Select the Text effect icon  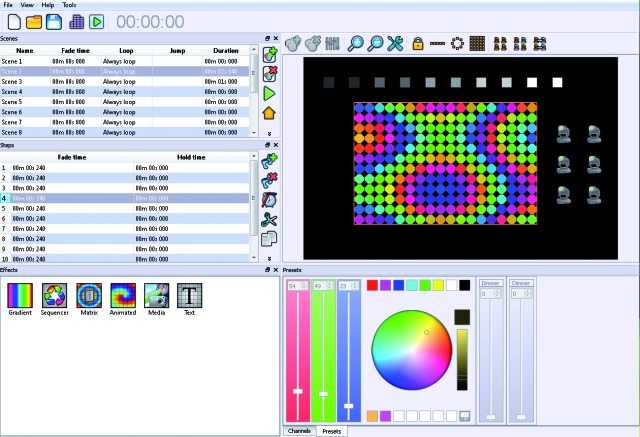tap(189, 299)
